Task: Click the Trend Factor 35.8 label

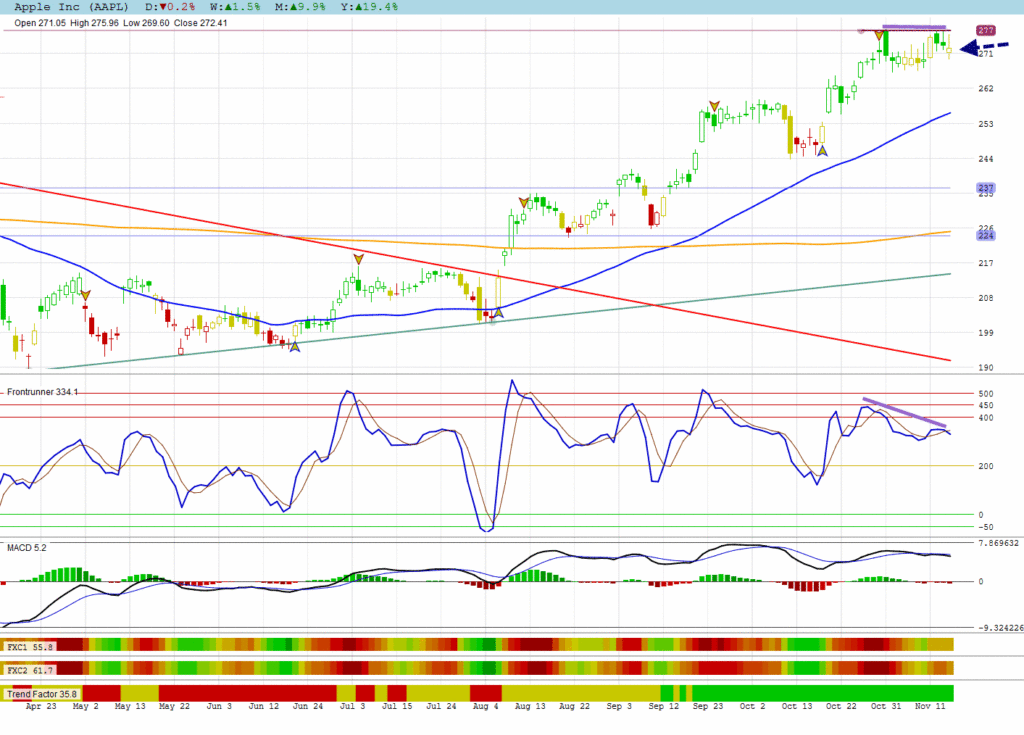Action: click(x=42, y=693)
